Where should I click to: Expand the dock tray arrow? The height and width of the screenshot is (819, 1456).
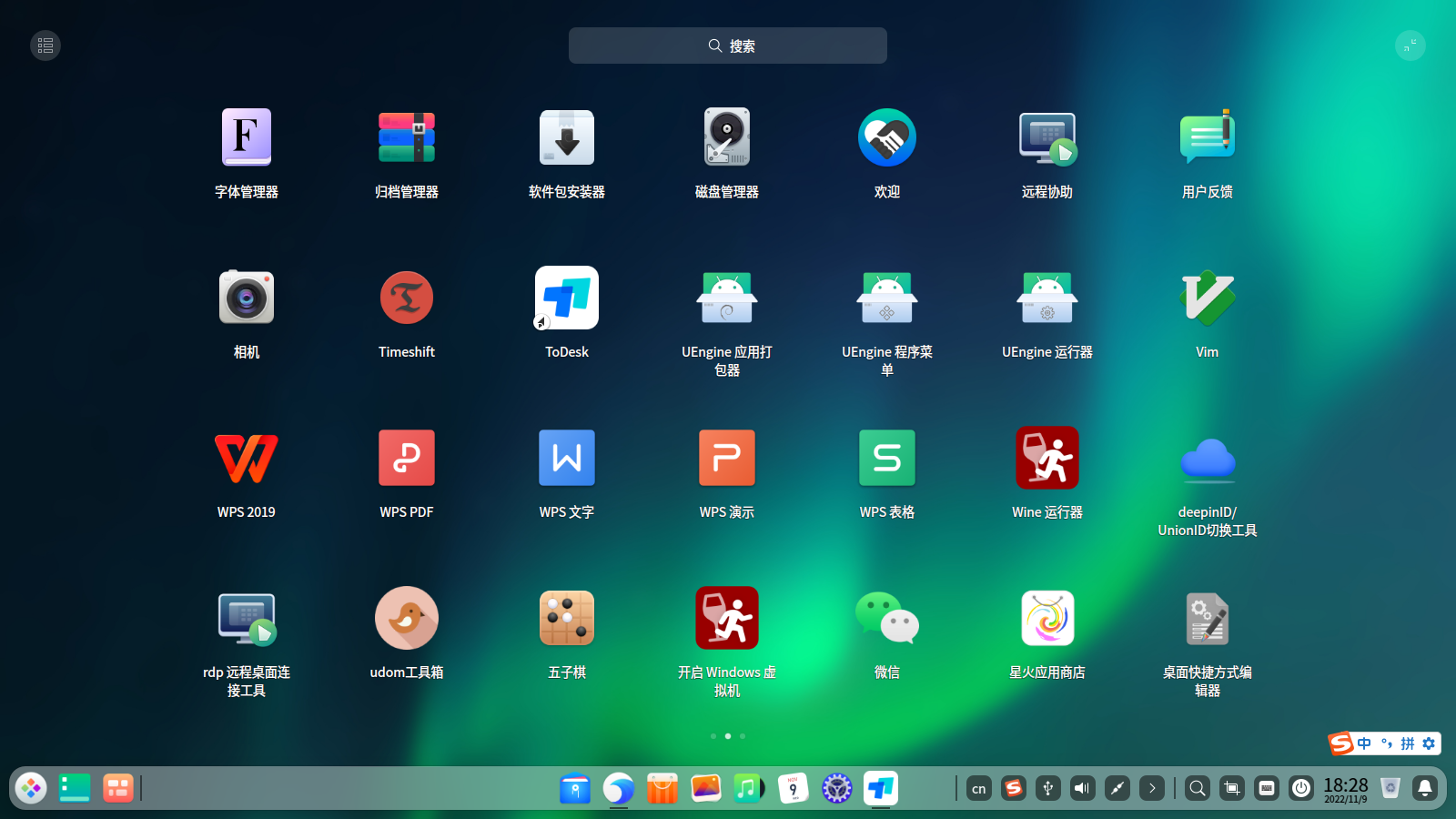1152,788
